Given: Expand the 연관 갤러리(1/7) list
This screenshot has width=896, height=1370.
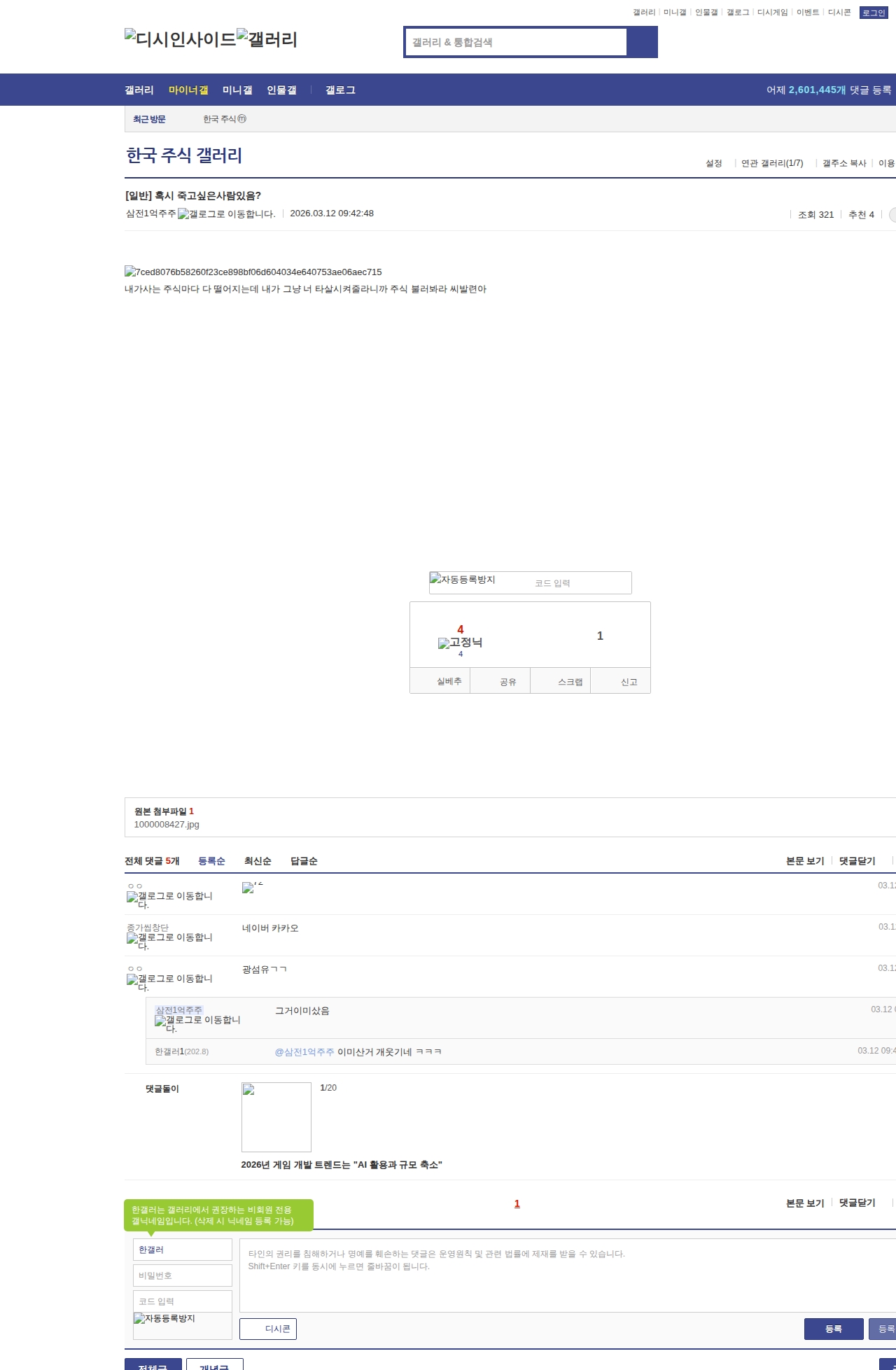Looking at the screenshot, I should coord(771,163).
